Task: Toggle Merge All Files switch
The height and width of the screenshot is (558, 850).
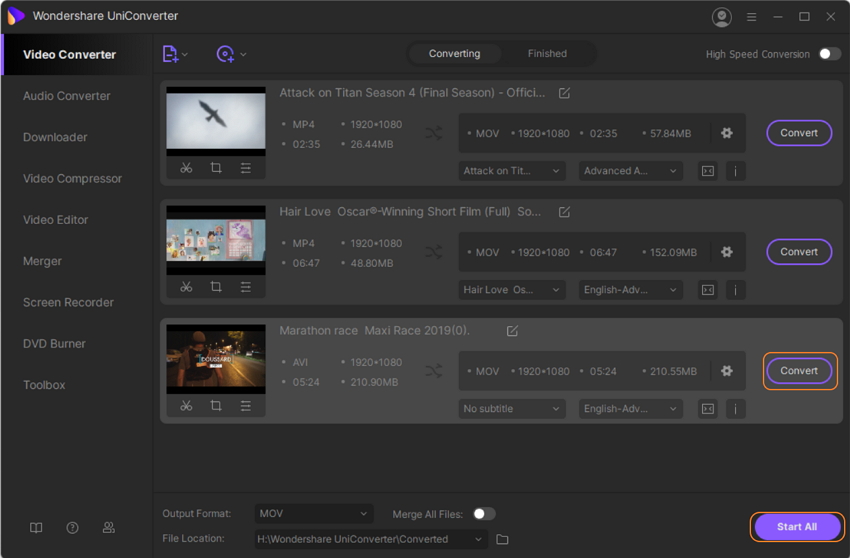Action: point(484,514)
